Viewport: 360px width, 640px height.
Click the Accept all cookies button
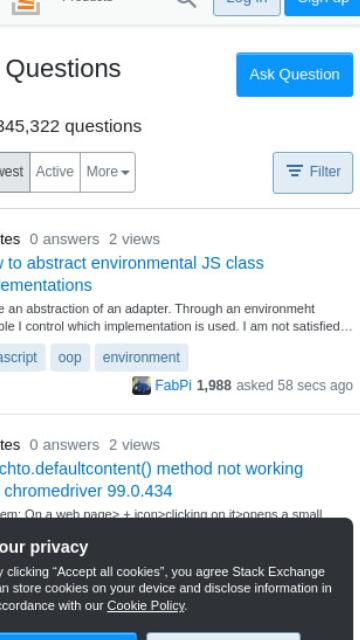(67, 636)
